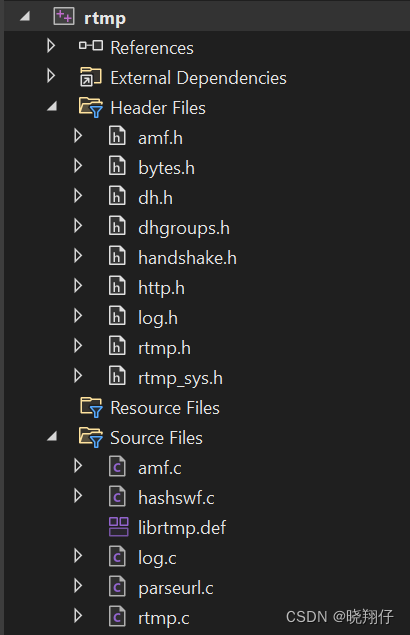Click the rtmp.h header file icon
The height and width of the screenshot is (635, 410).
point(117,346)
